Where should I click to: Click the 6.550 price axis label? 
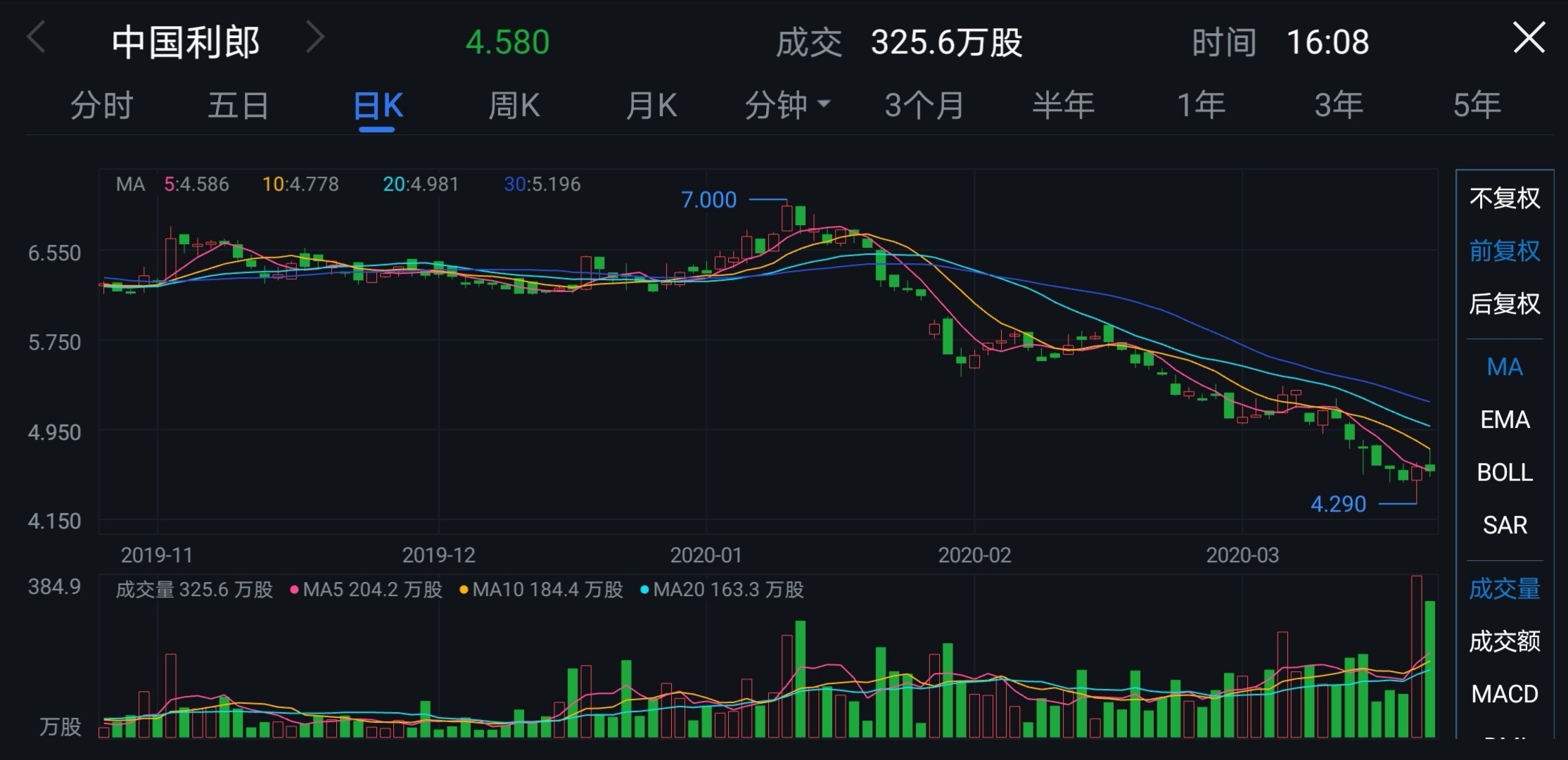54,253
